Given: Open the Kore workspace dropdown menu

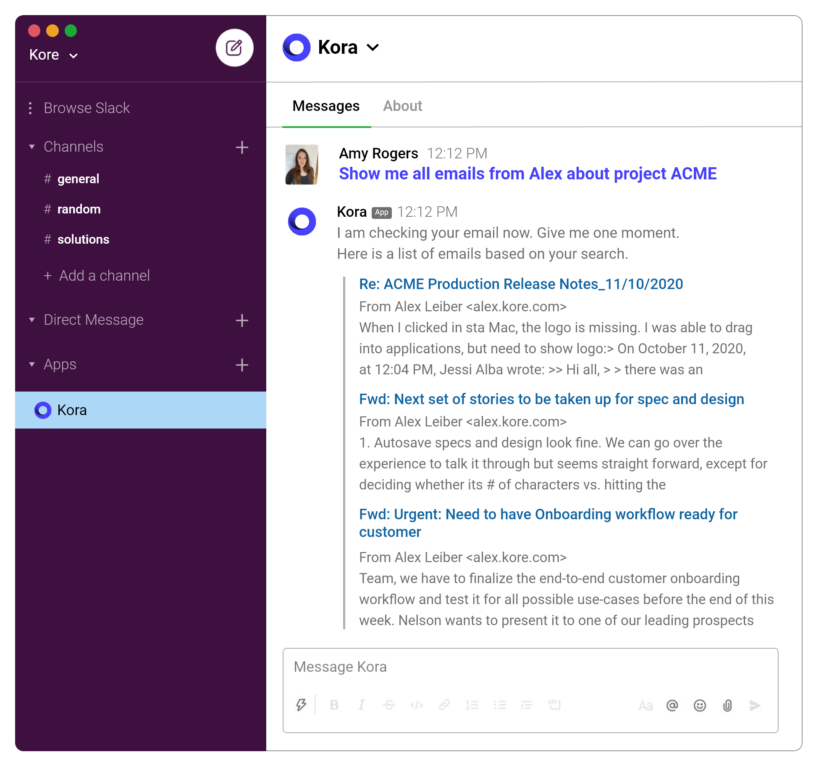Looking at the screenshot, I should pyautogui.click(x=53, y=55).
